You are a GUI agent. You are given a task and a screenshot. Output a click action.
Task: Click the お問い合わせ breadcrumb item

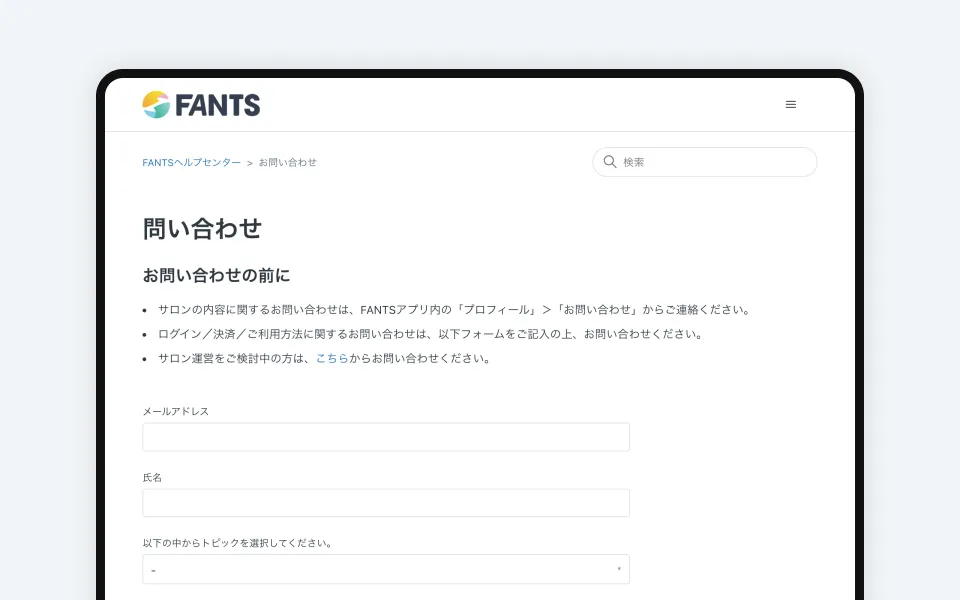(x=288, y=163)
